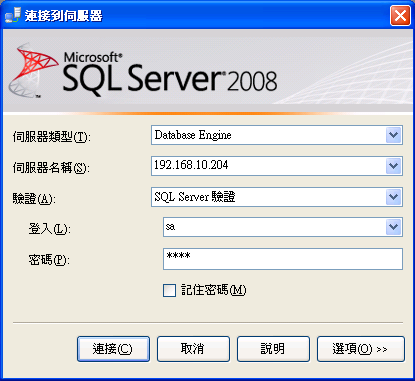Open the 伺服器名稱 dropdown arrow
415x381 pixels.
coord(393,166)
